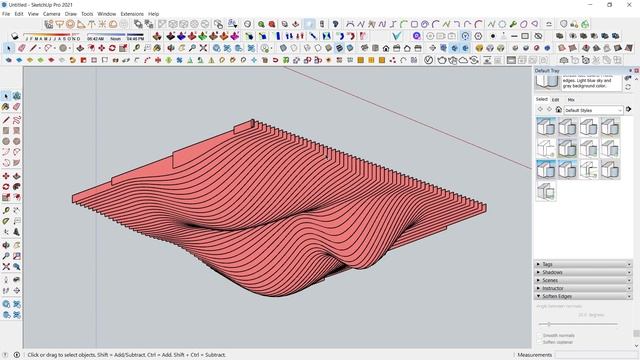640x360 pixels.
Task: Activate the Circle tool in left toolbar
Action: (6, 141)
